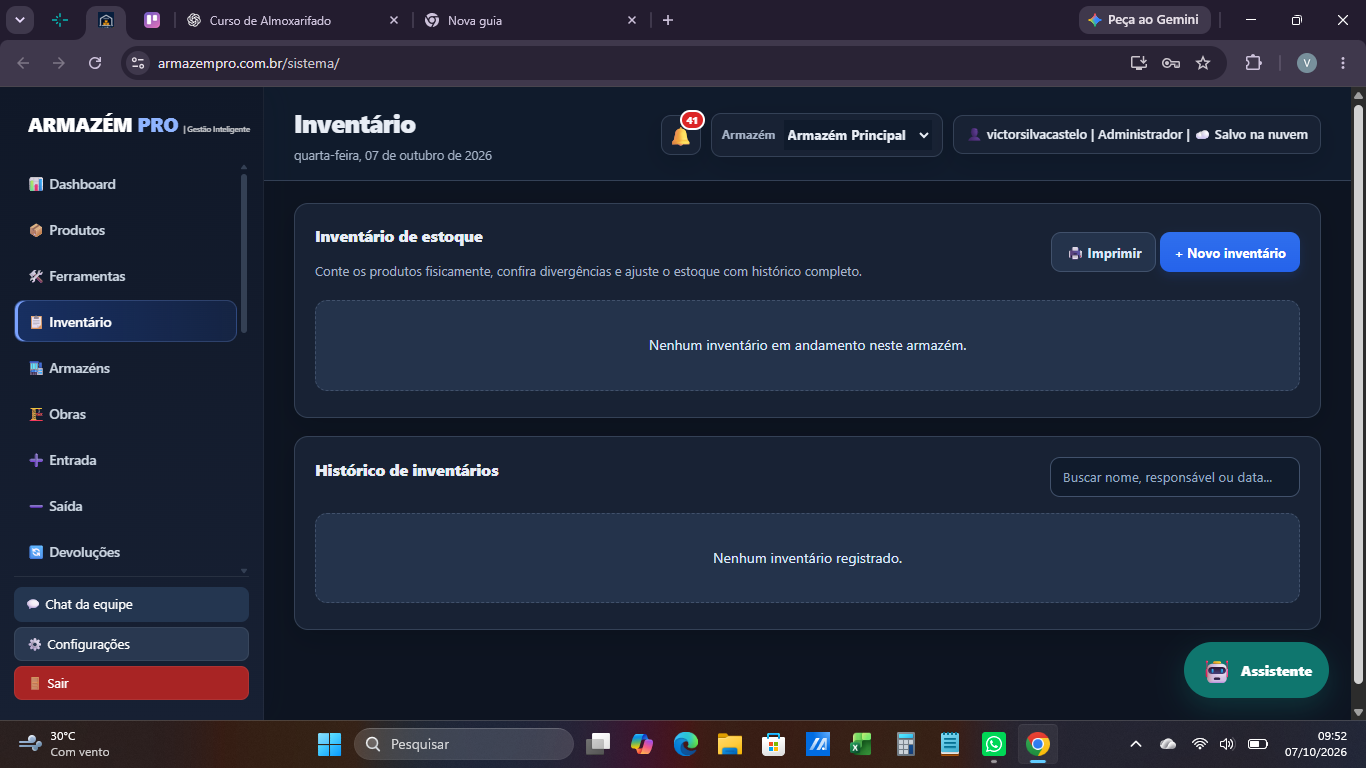Click the Imprimir button
Image resolution: width=1366 pixels, height=768 pixels.
pos(1103,253)
